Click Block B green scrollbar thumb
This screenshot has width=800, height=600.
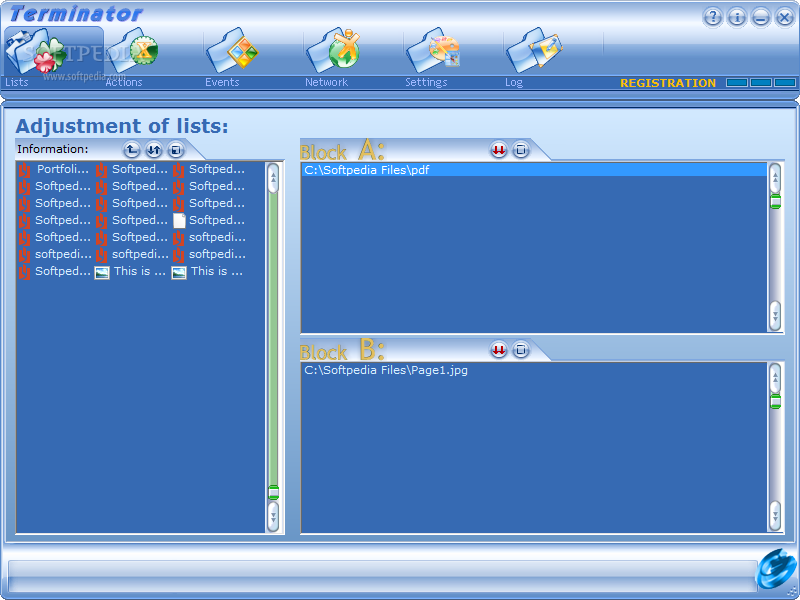click(776, 402)
